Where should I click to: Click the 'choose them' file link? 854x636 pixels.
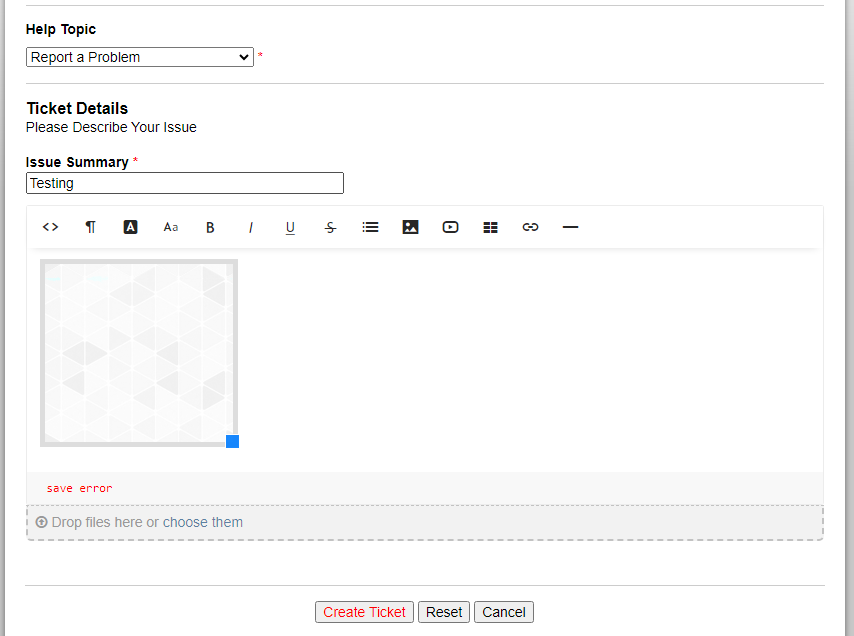click(203, 522)
